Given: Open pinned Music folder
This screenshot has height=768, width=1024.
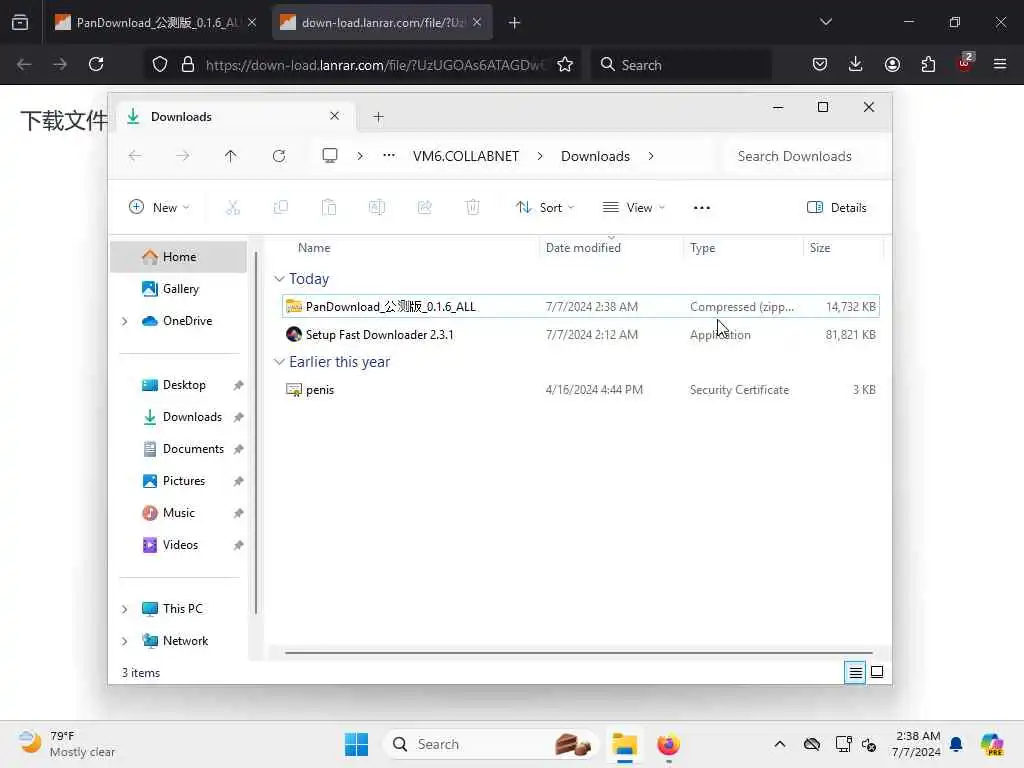Looking at the screenshot, I should (x=178, y=513).
